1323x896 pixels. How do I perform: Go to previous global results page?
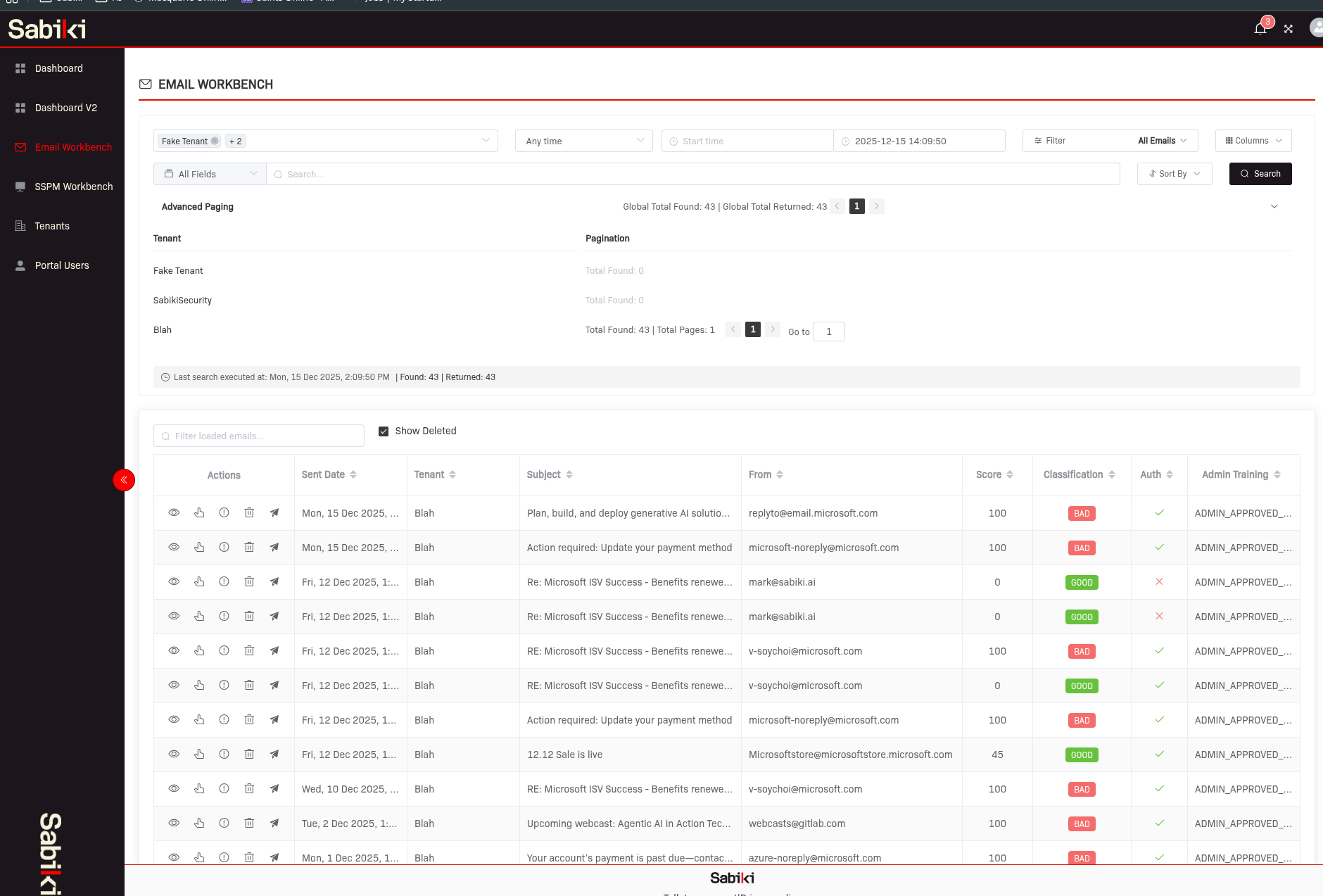(837, 206)
